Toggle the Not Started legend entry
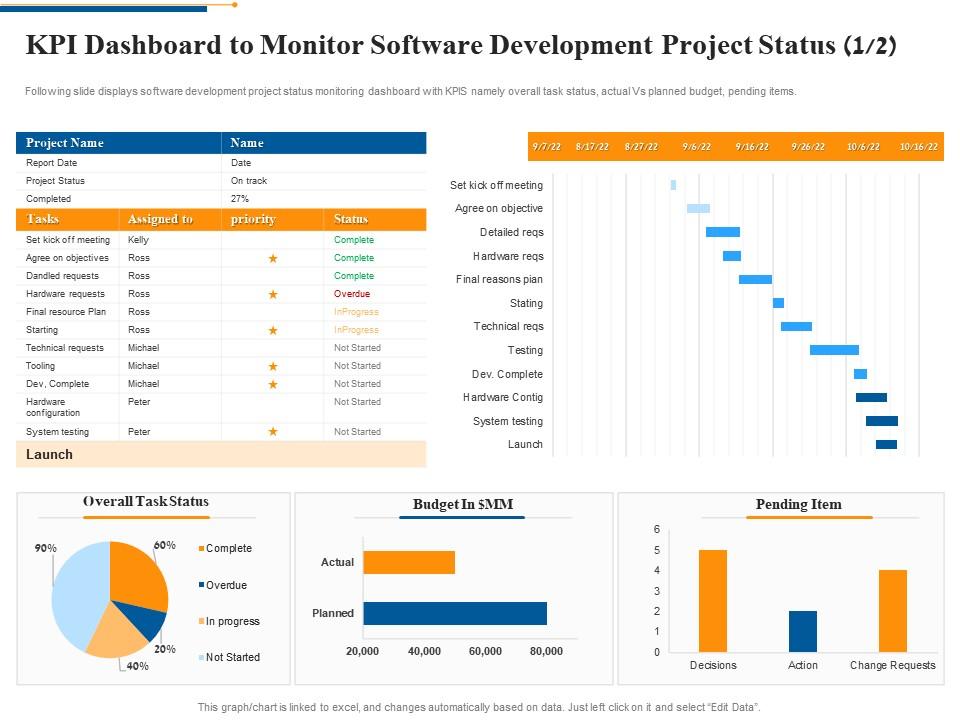Screen dimensions: 960x720 pyautogui.click(x=199, y=657)
